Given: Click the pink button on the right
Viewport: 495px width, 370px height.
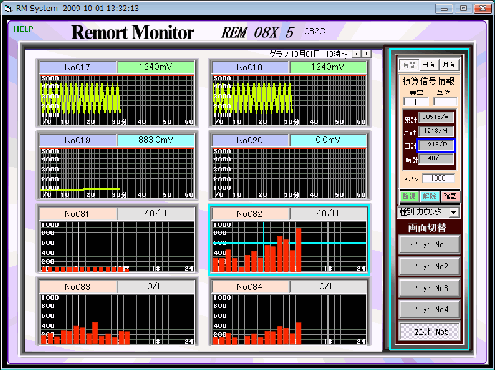Looking at the screenshot, I should [450, 196].
